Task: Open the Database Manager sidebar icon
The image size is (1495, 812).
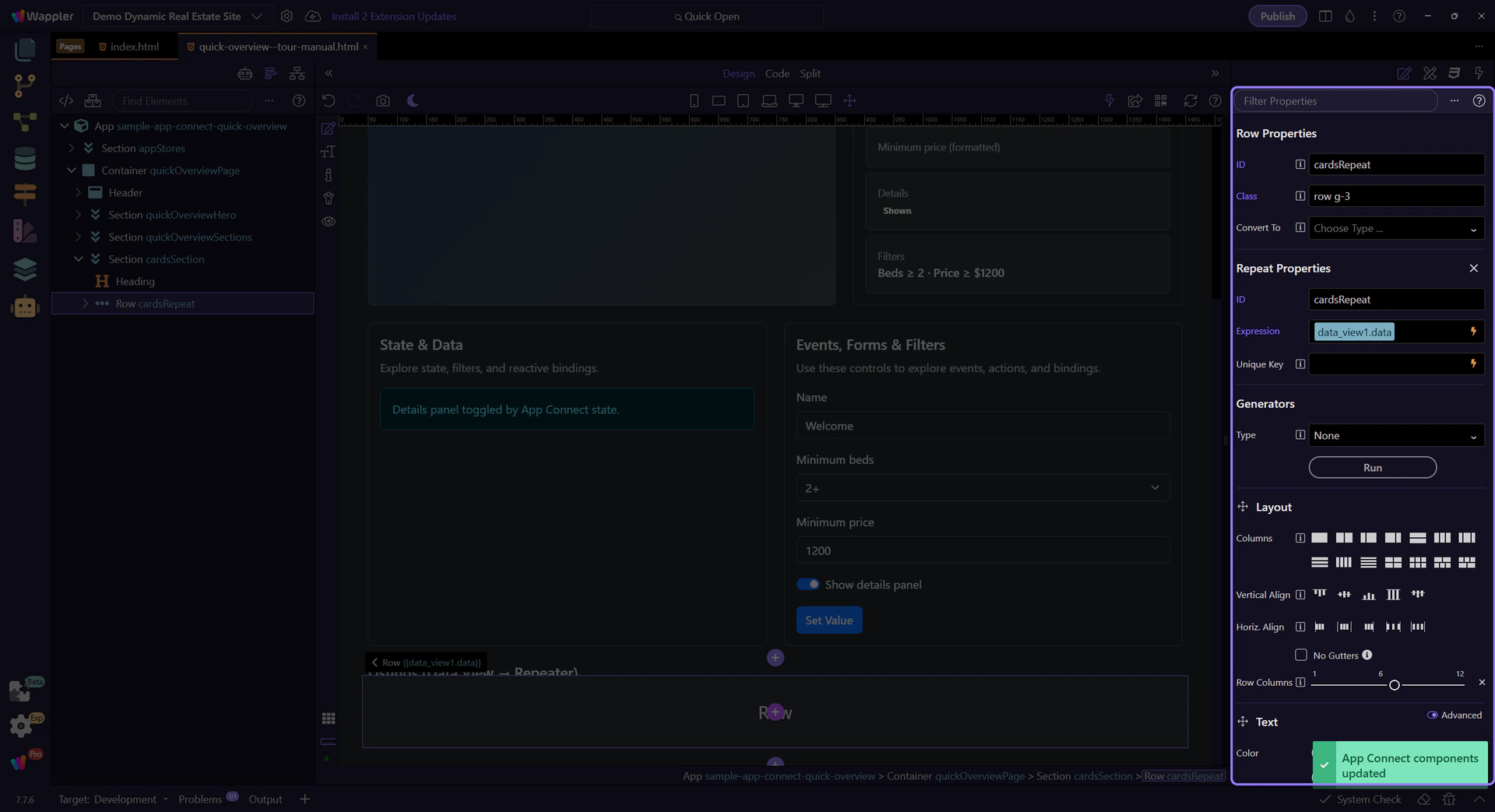Action: 25,159
